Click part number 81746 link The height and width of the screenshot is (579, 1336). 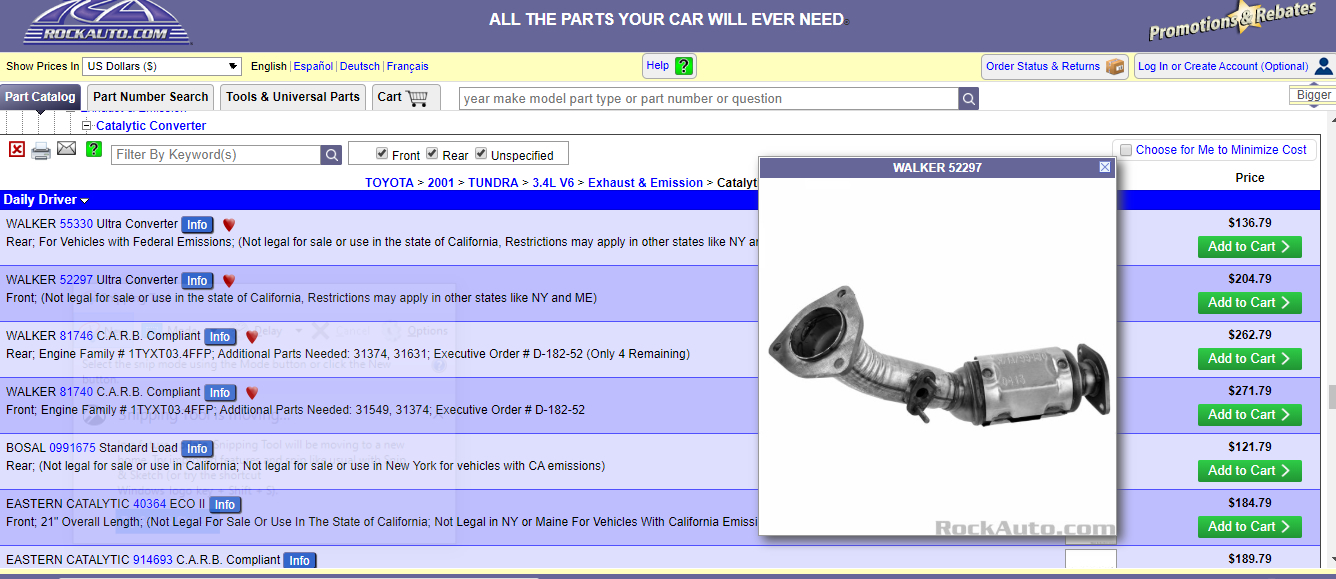76,336
